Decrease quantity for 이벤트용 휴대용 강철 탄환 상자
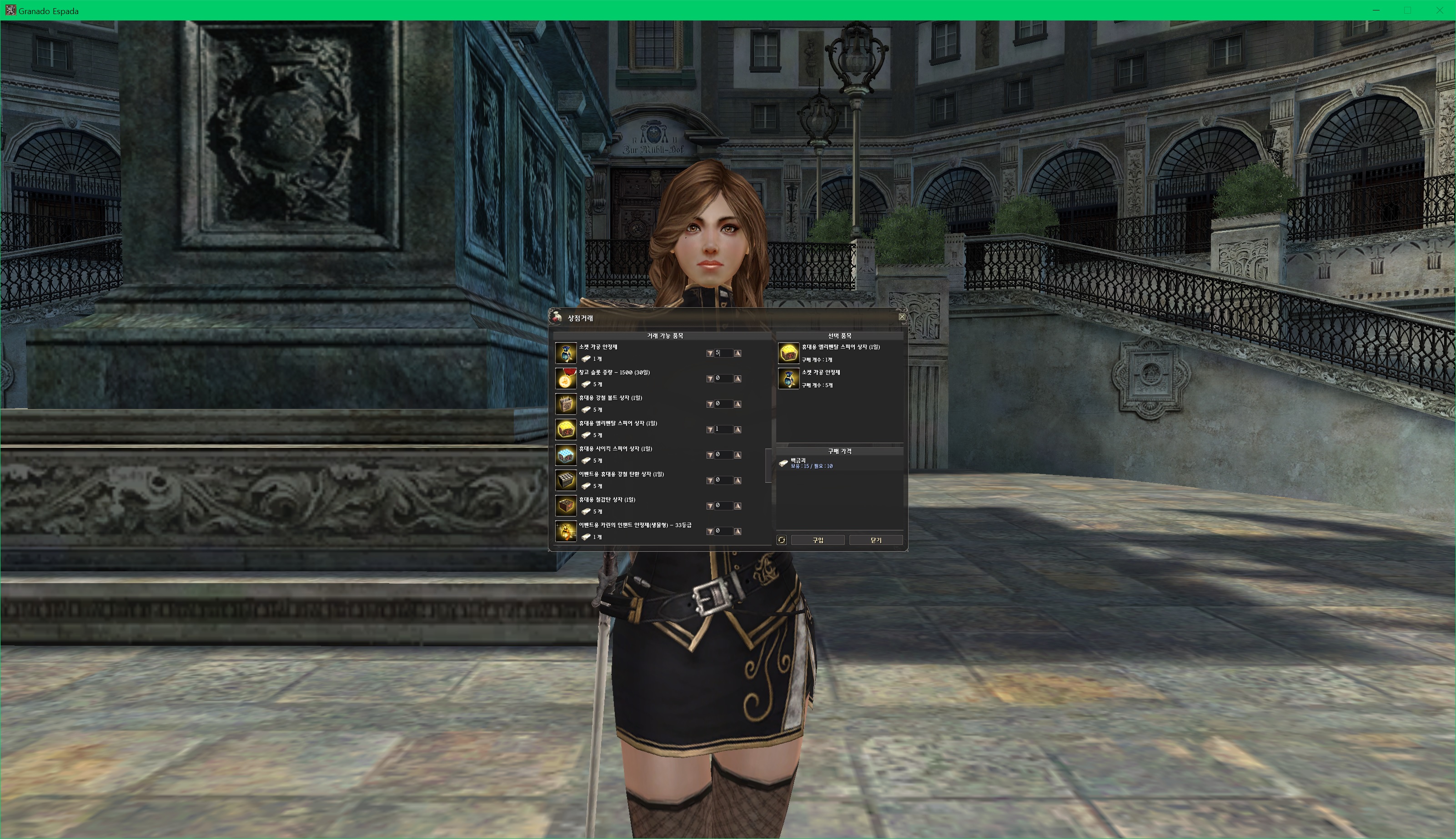The height and width of the screenshot is (839, 1456). pyautogui.click(x=710, y=480)
